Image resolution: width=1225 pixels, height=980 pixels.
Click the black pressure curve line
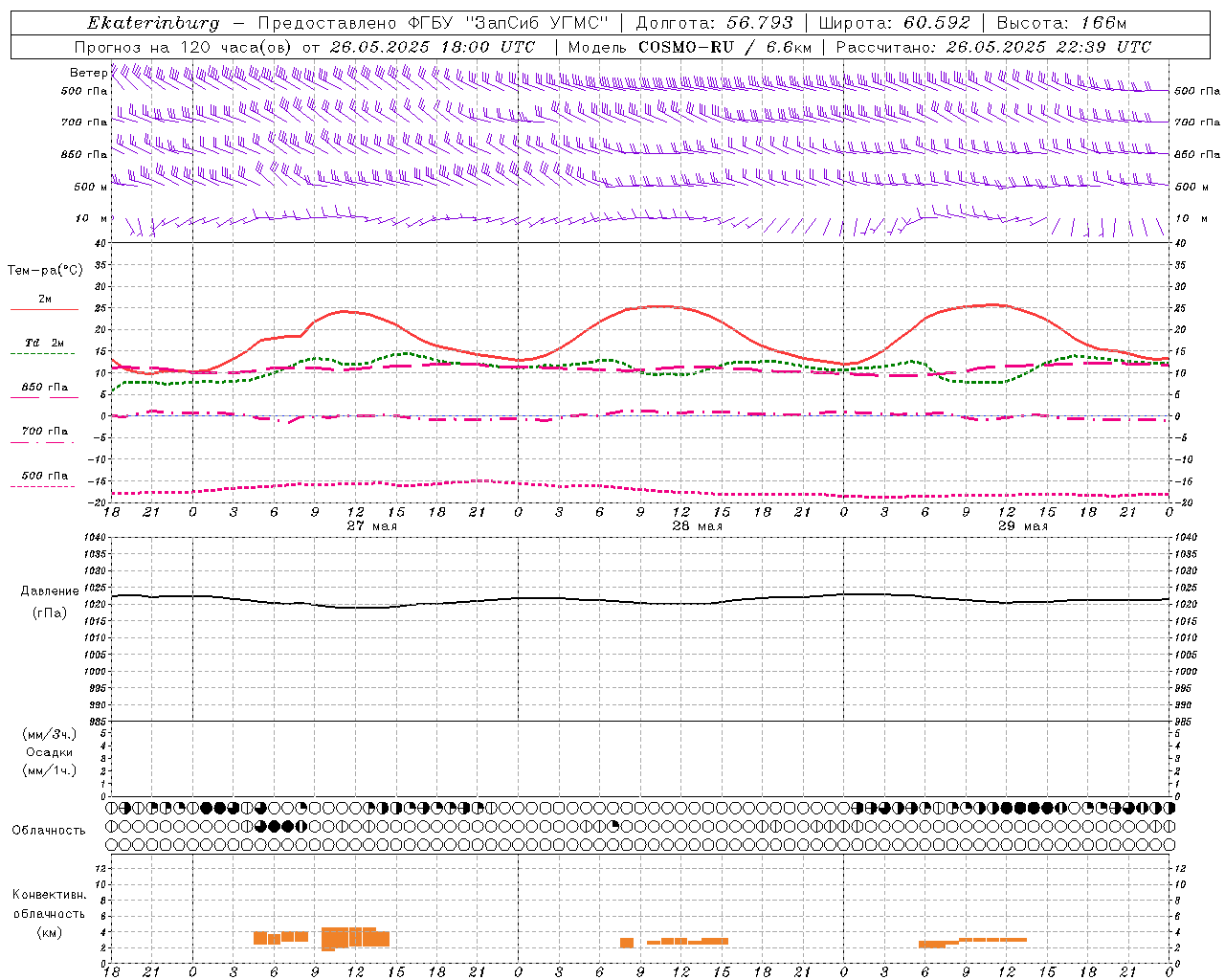click(641, 601)
